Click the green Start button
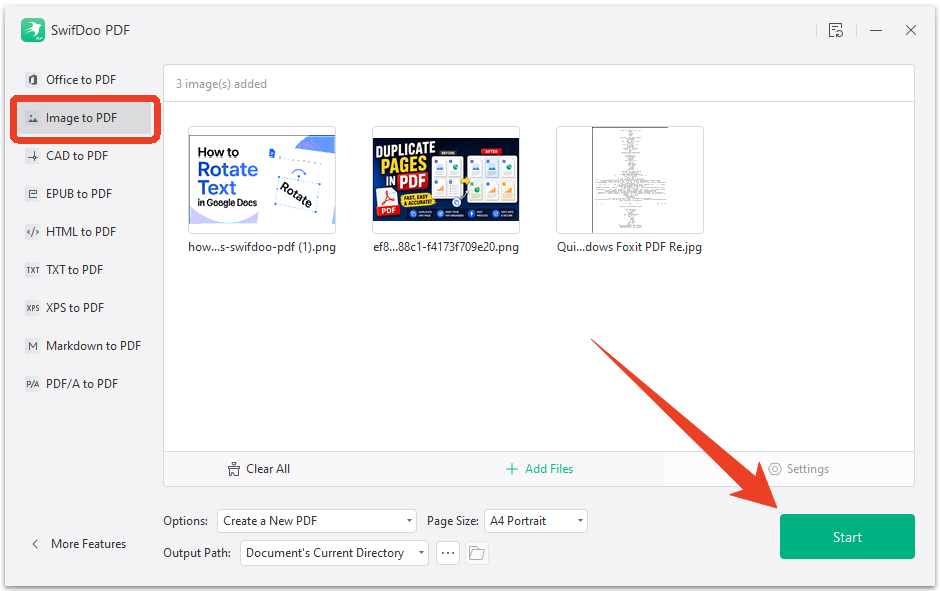This screenshot has width=940, height=591. tap(847, 536)
